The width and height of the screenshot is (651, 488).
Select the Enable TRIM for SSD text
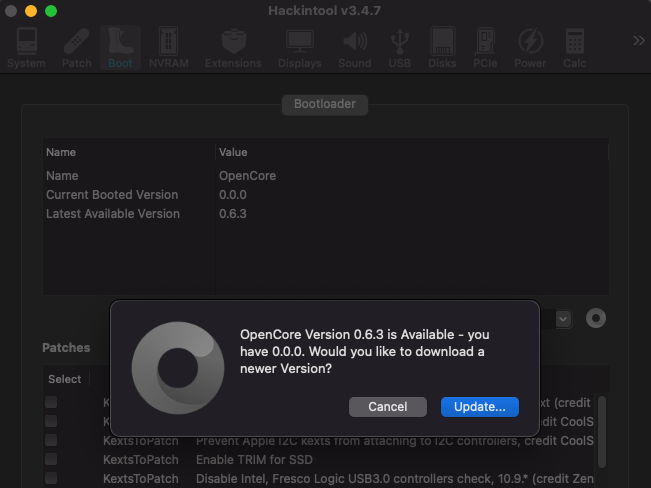(254, 460)
